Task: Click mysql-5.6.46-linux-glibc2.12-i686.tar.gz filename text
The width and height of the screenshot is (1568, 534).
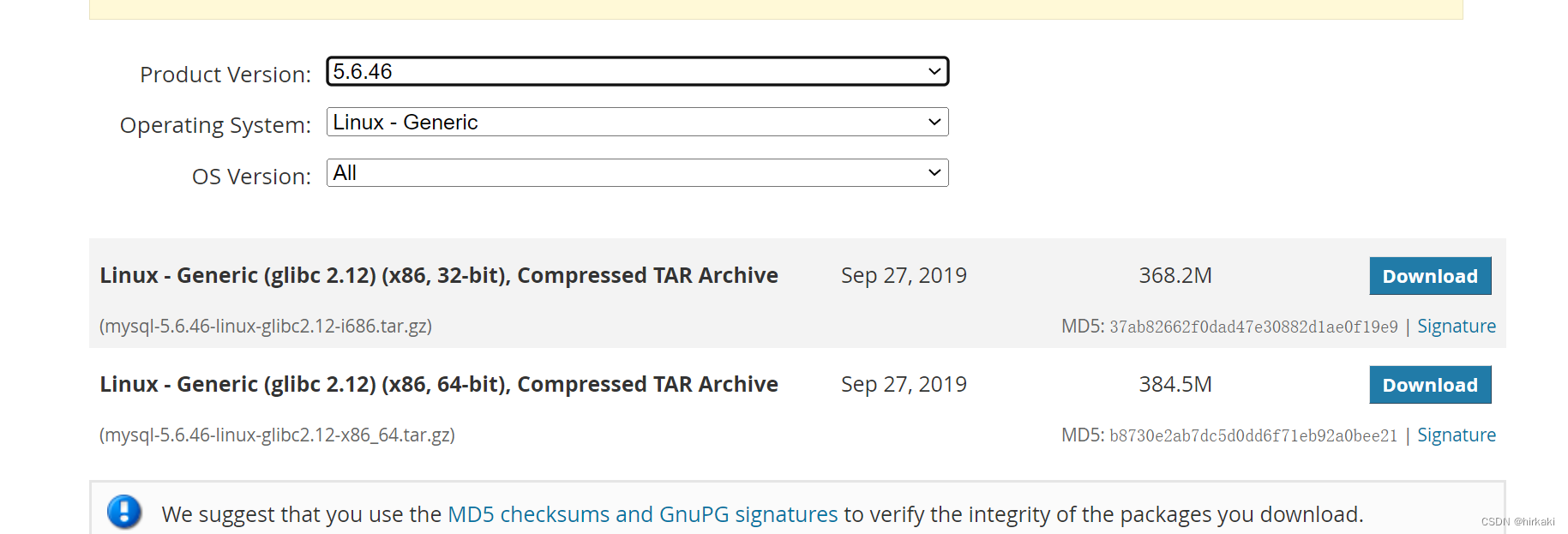Action: point(266,327)
